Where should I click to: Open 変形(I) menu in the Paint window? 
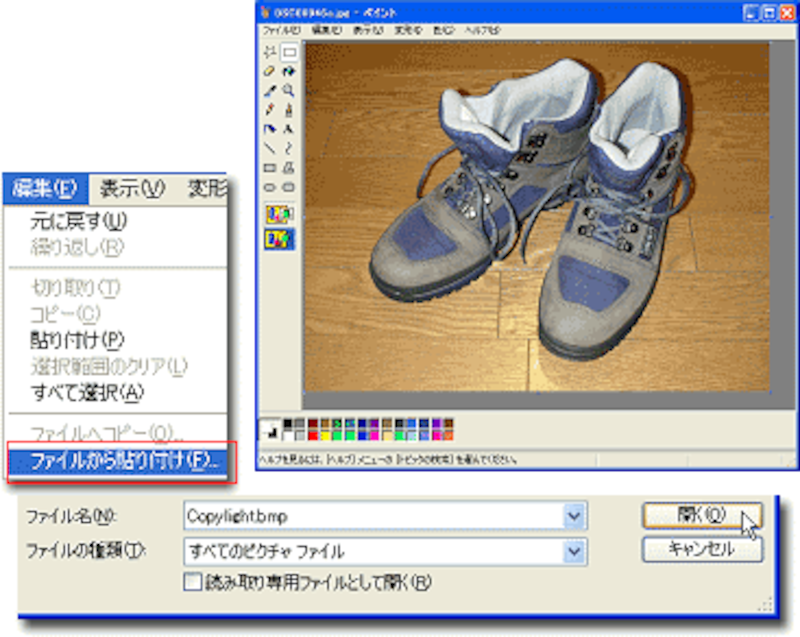click(408, 31)
